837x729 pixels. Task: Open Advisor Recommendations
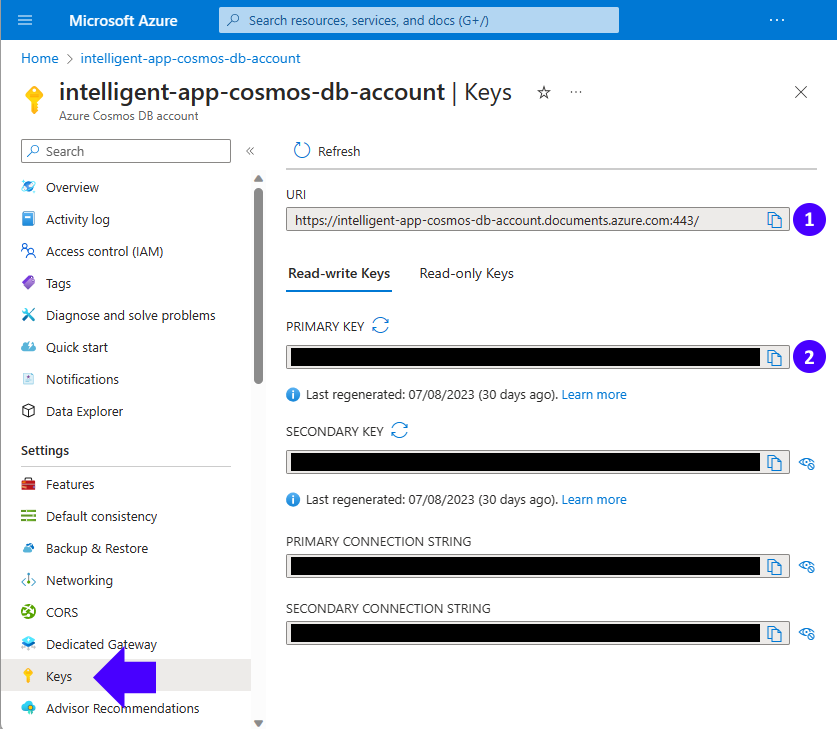(125, 709)
